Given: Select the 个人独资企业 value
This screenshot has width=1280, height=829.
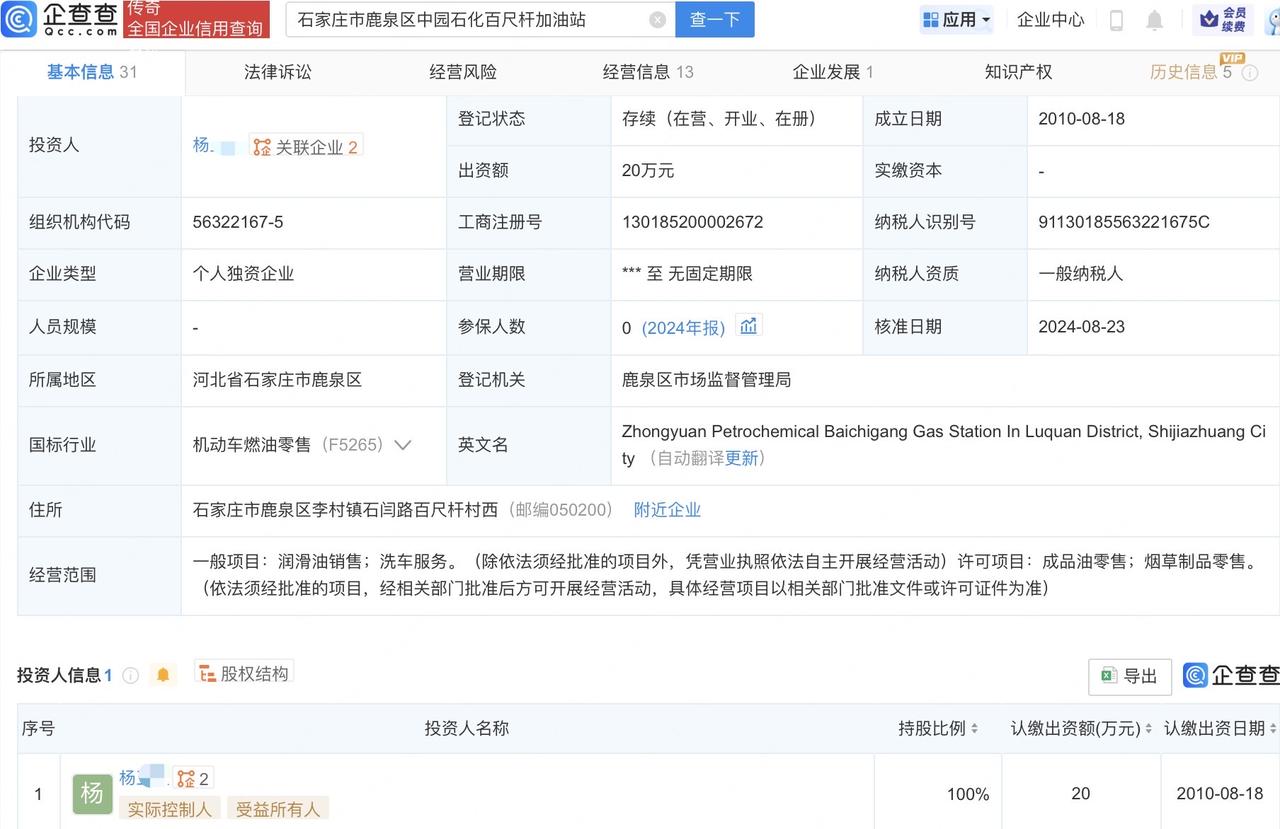Looking at the screenshot, I should click(243, 274).
